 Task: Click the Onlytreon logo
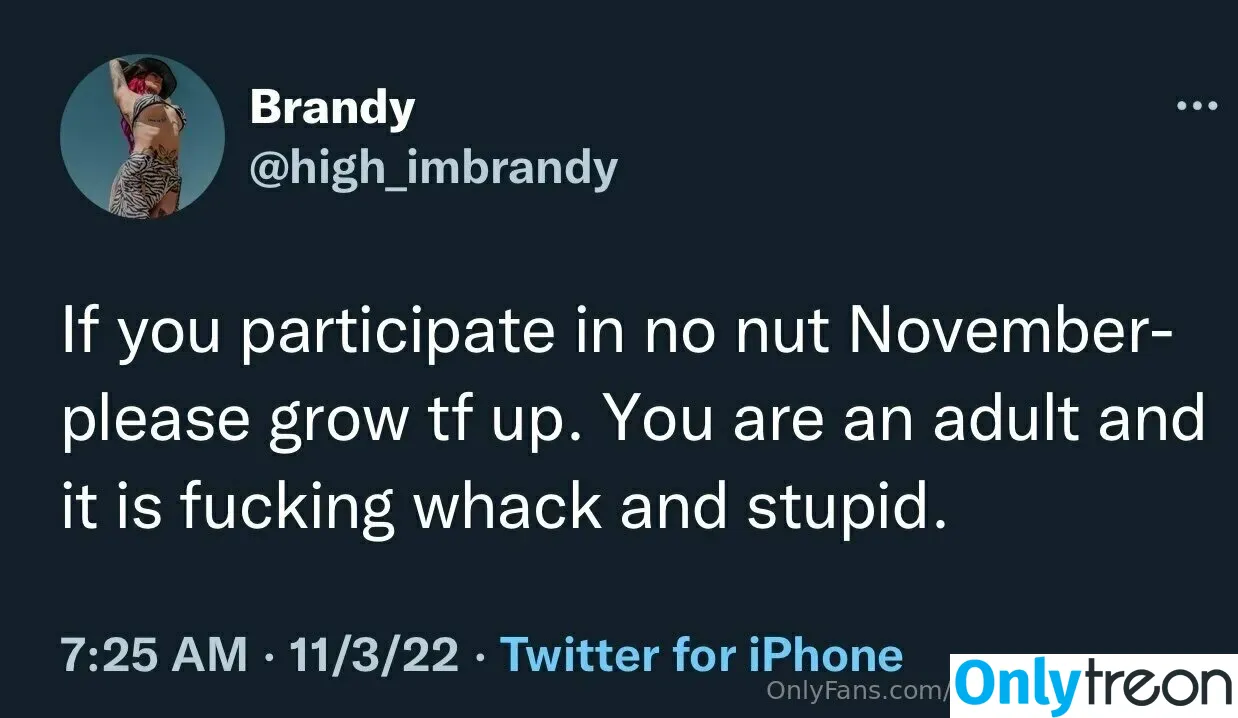coord(1094,686)
